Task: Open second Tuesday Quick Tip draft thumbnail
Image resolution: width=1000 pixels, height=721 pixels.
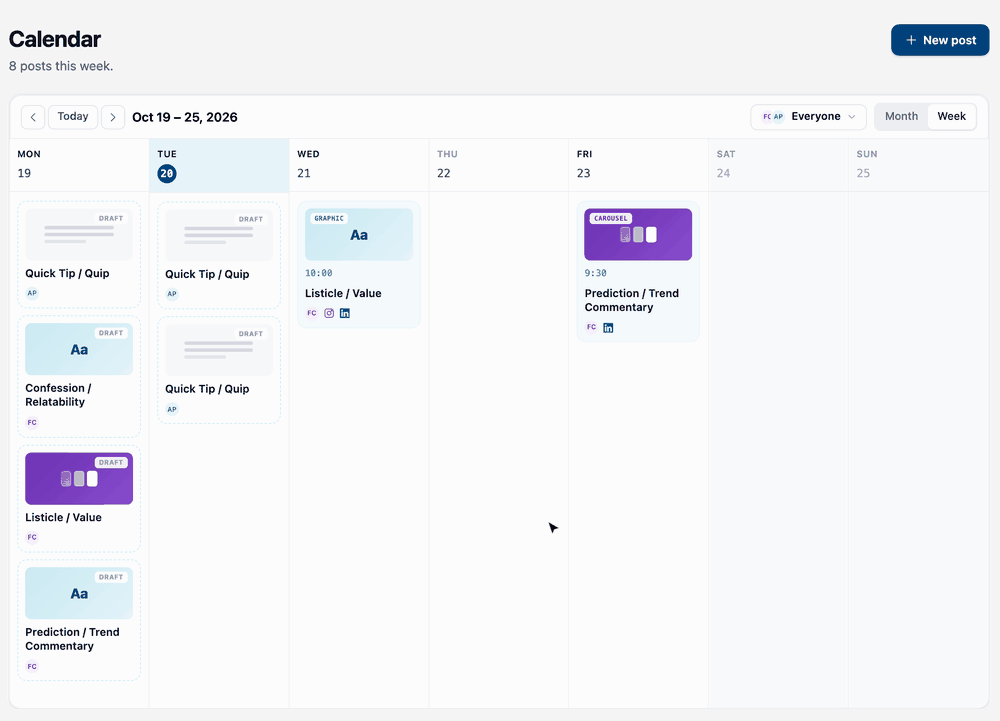Action: click(219, 349)
